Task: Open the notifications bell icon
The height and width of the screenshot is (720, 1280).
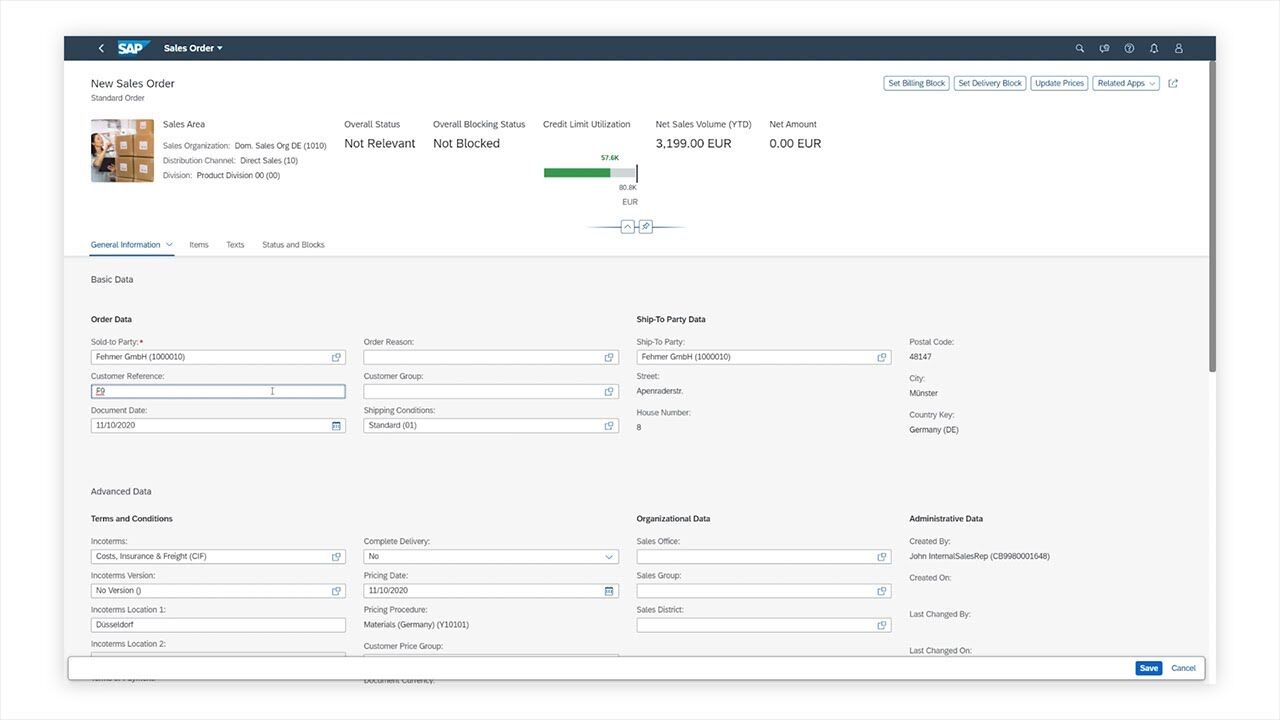Action: pyautogui.click(x=1153, y=47)
